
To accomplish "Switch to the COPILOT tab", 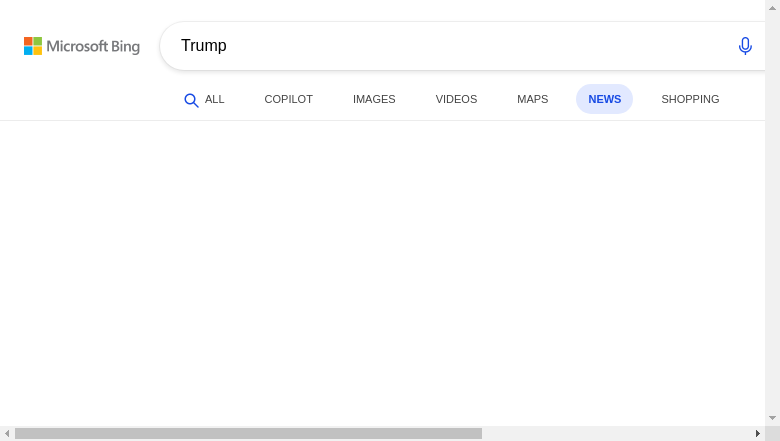I will click(289, 99).
